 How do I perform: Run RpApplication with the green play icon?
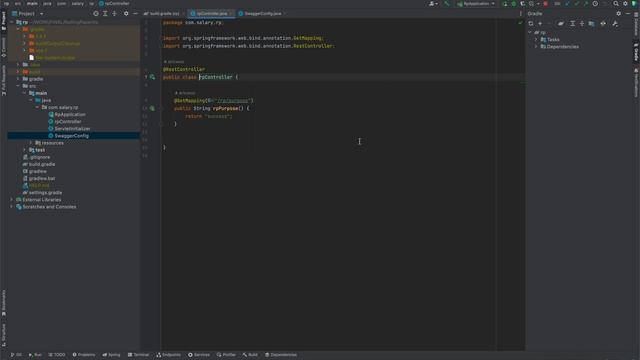point(506,4)
